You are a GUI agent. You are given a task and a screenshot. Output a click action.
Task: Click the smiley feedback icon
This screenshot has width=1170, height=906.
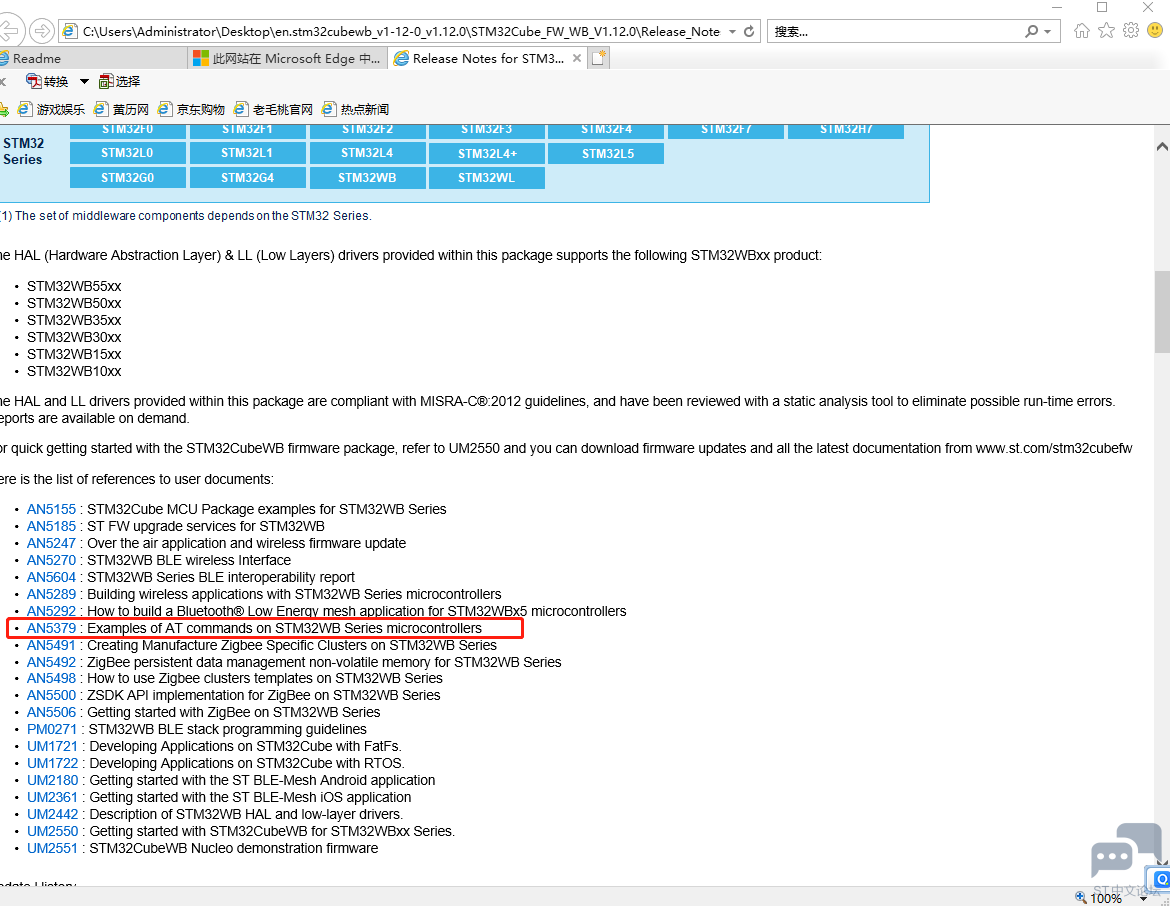(x=1155, y=31)
